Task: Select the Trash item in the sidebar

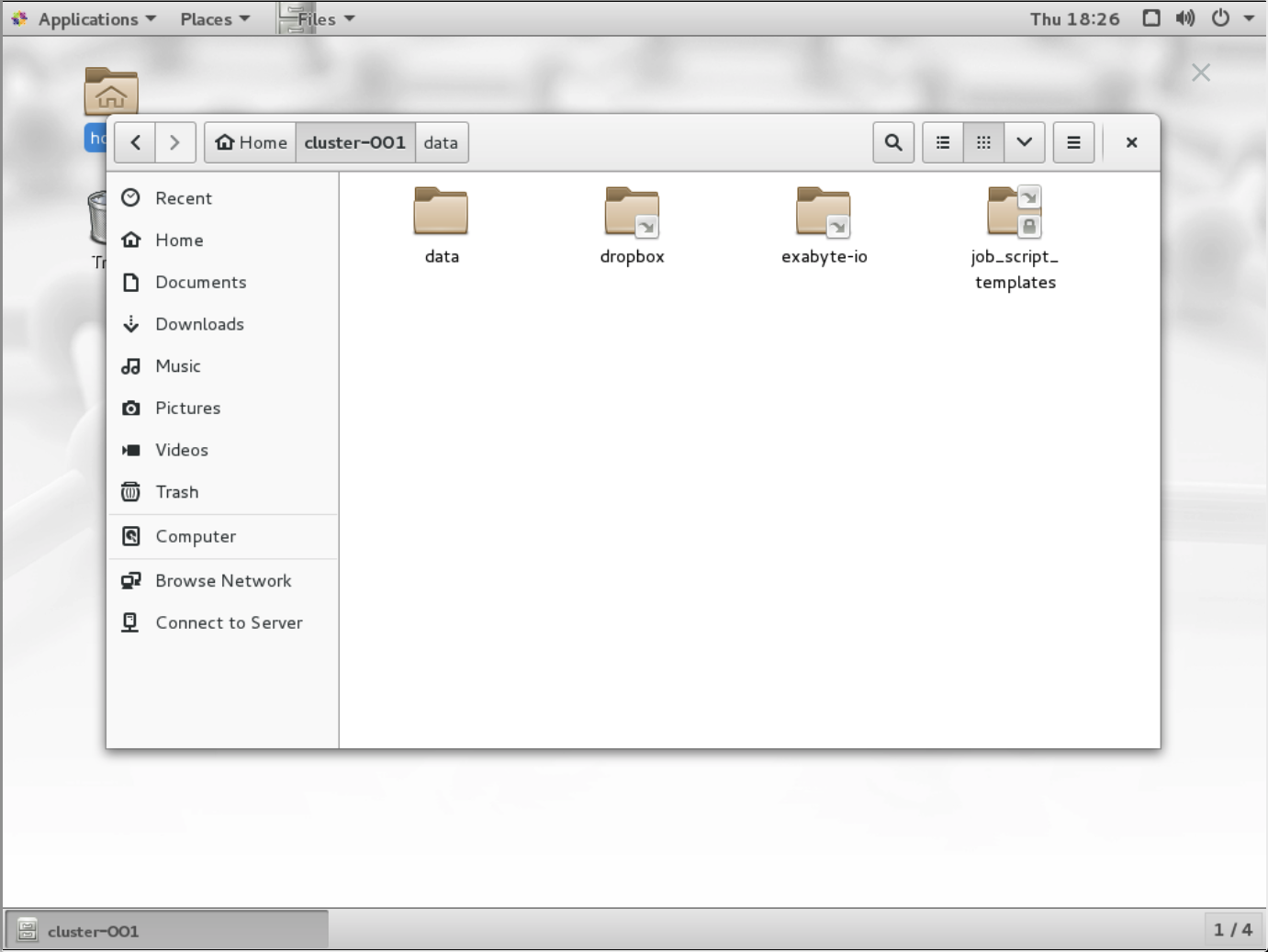Action: pos(177,492)
